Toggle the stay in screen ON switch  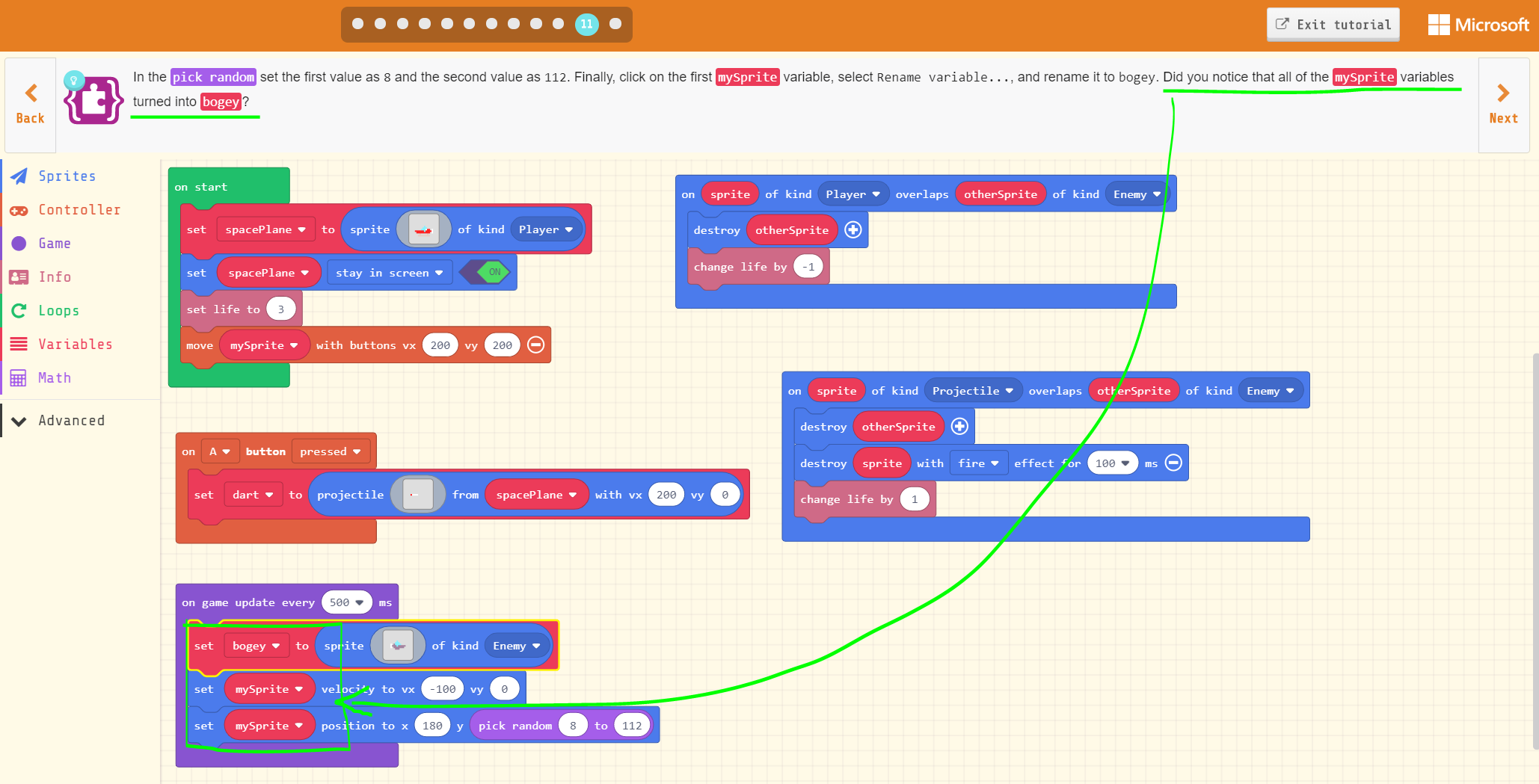coord(486,272)
